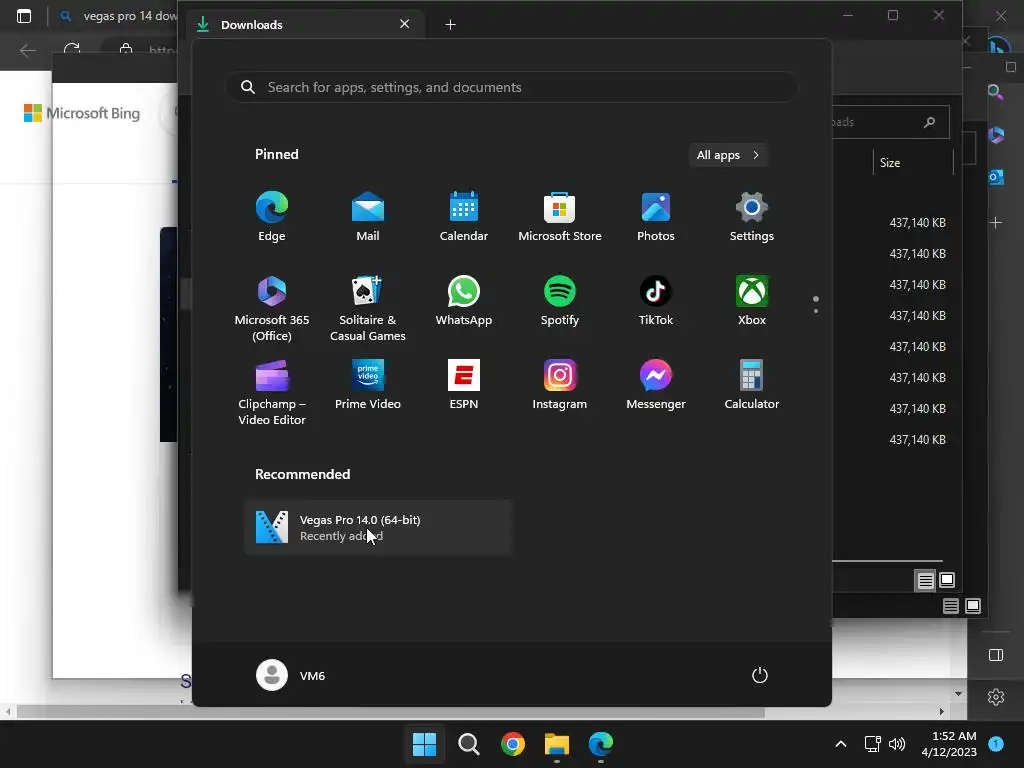Click the network icon in system tray

coord(872,744)
